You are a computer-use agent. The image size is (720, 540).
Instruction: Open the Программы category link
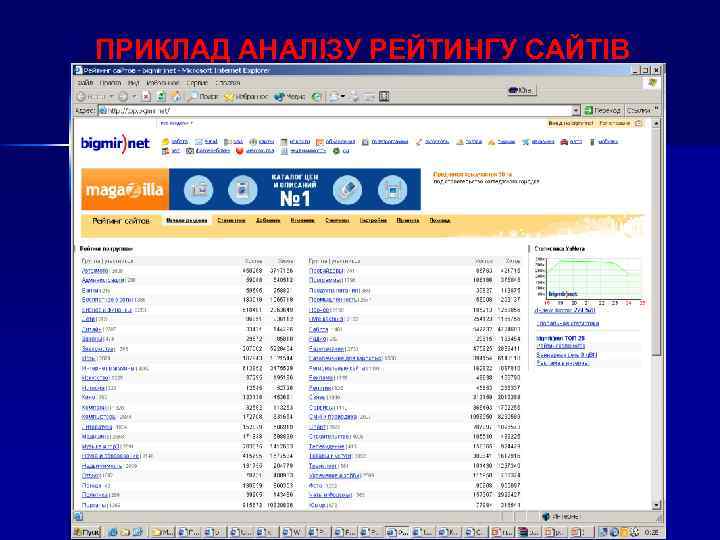[x=325, y=280]
